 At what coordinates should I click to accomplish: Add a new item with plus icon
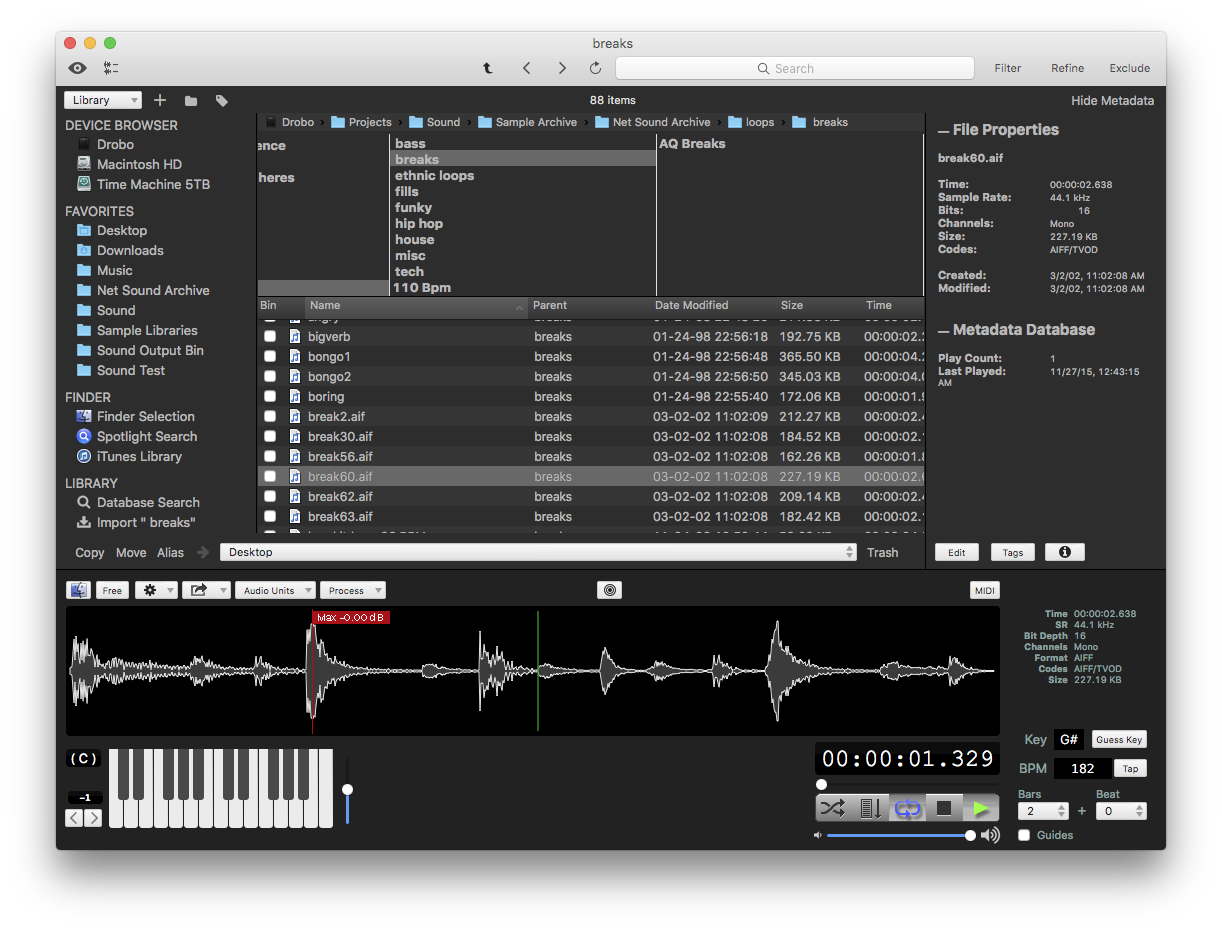[160, 100]
